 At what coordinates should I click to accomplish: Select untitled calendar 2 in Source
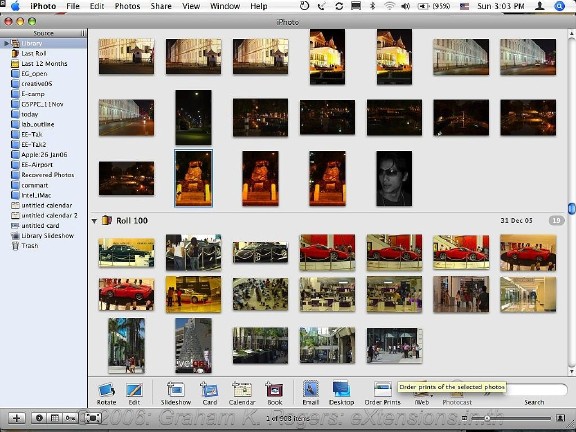point(49,215)
